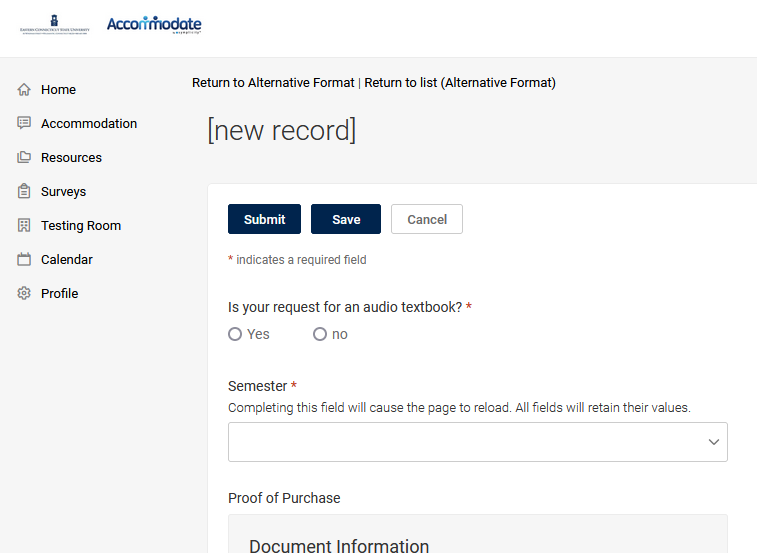Click the Cancel button
This screenshot has height=553, width=757.
(x=427, y=219)
